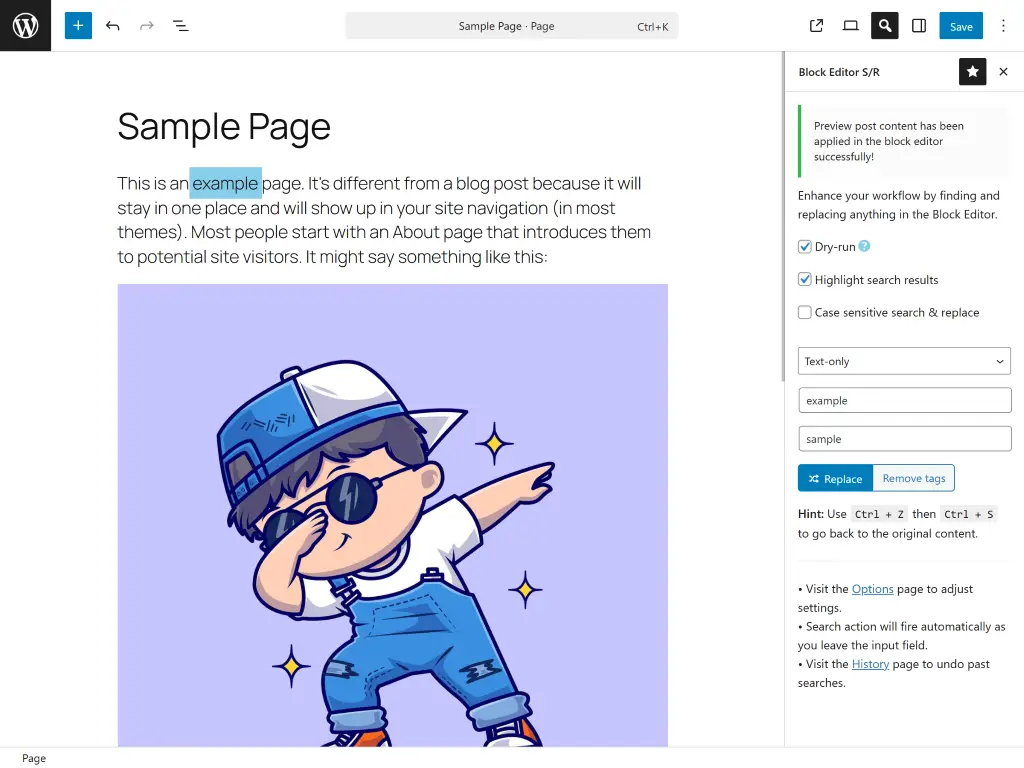Open the document overview panel
Viewport: 1024px width, 768px height.
[181, 25]
